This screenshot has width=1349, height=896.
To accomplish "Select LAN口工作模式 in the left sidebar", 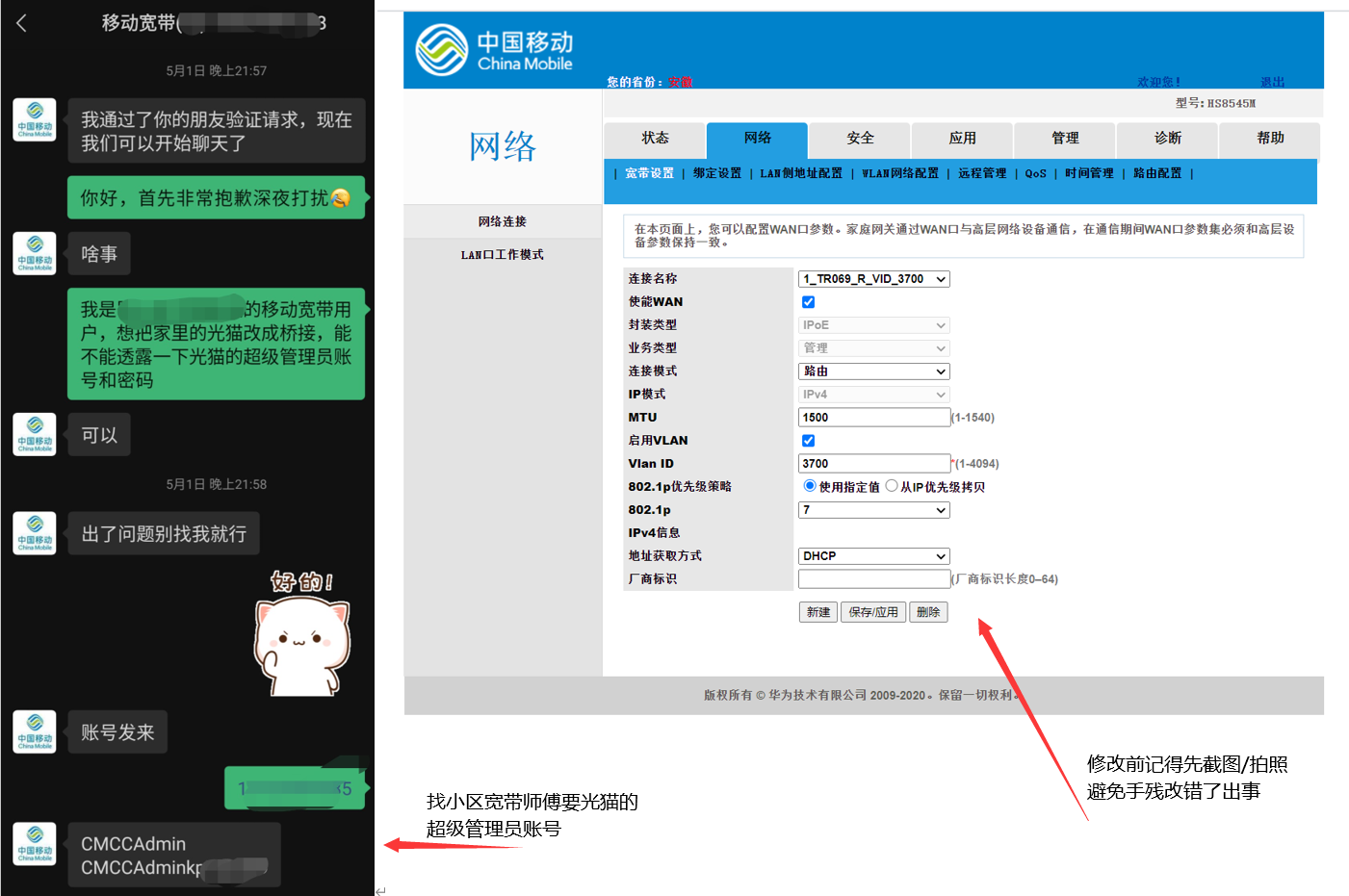I will [503, 255].
